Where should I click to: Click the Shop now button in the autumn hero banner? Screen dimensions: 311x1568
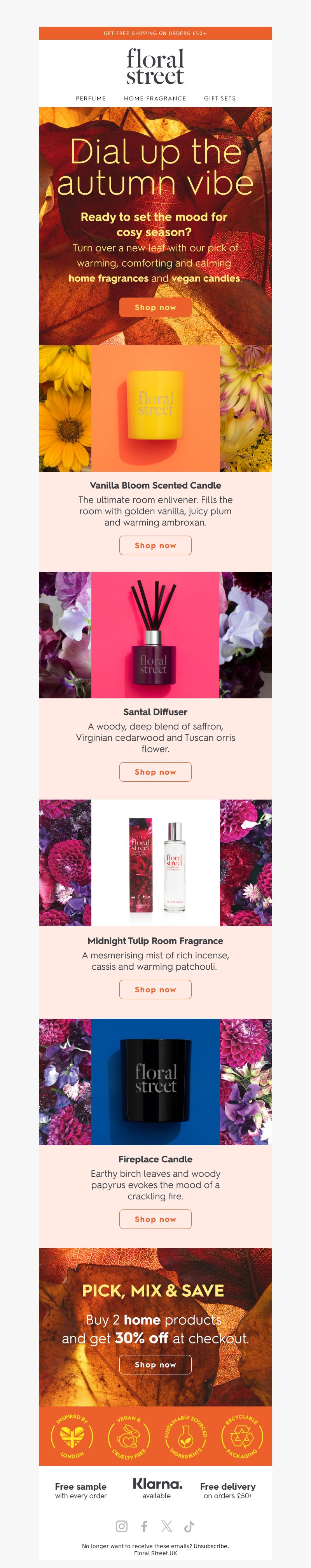pyautogui.click(x=155, y=308)
